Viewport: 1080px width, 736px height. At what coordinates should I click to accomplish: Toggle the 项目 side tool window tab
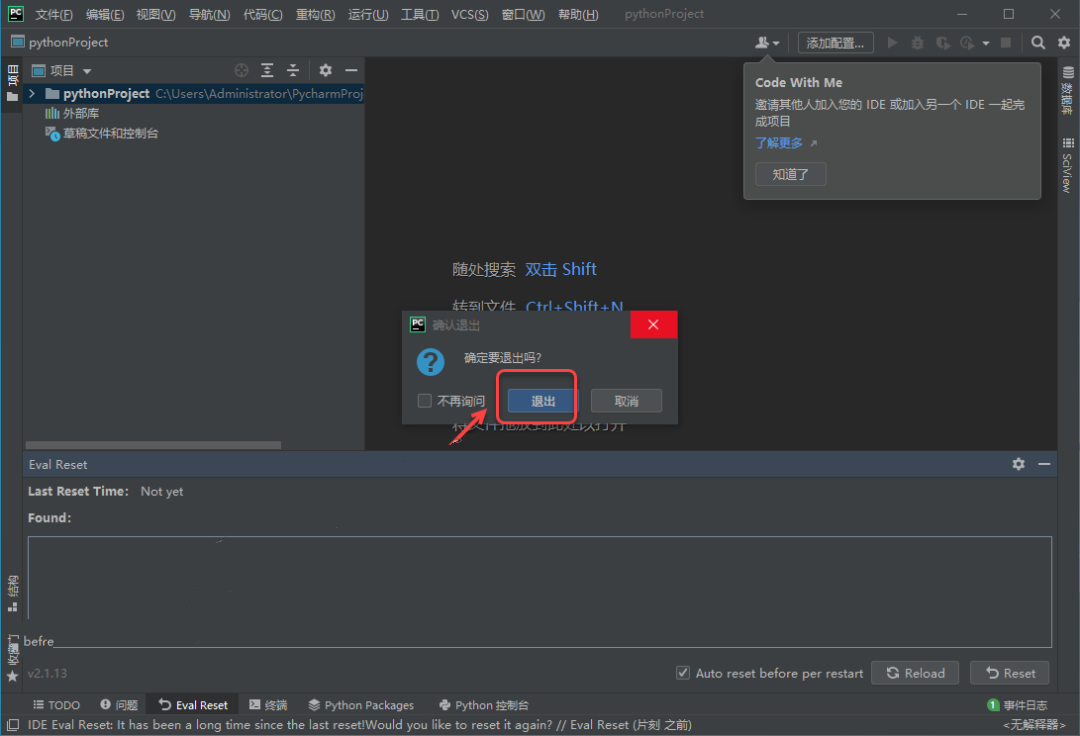(x=12, y=83)
